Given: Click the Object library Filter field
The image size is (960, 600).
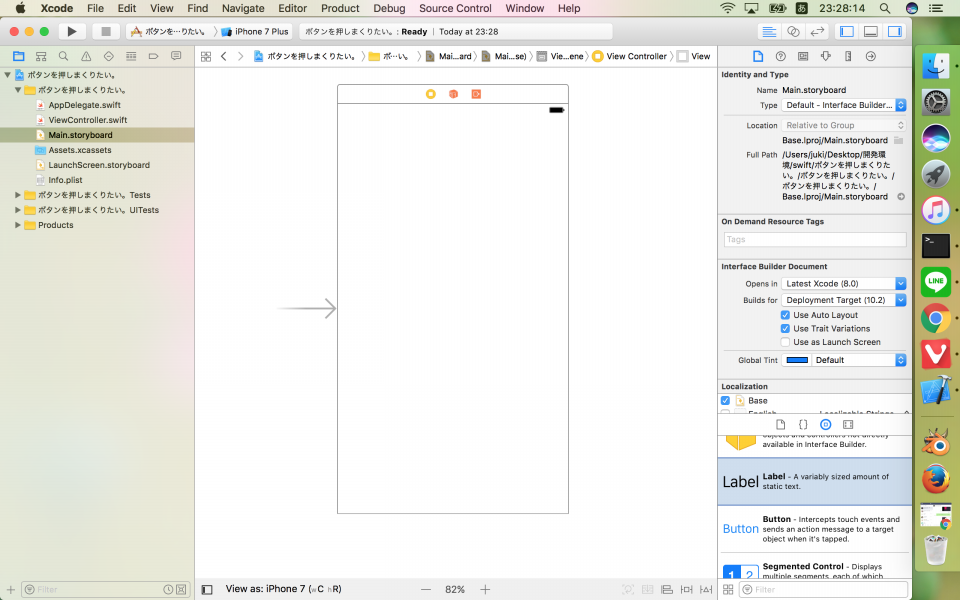Looking at the screenshot, I should pos(823,590).
